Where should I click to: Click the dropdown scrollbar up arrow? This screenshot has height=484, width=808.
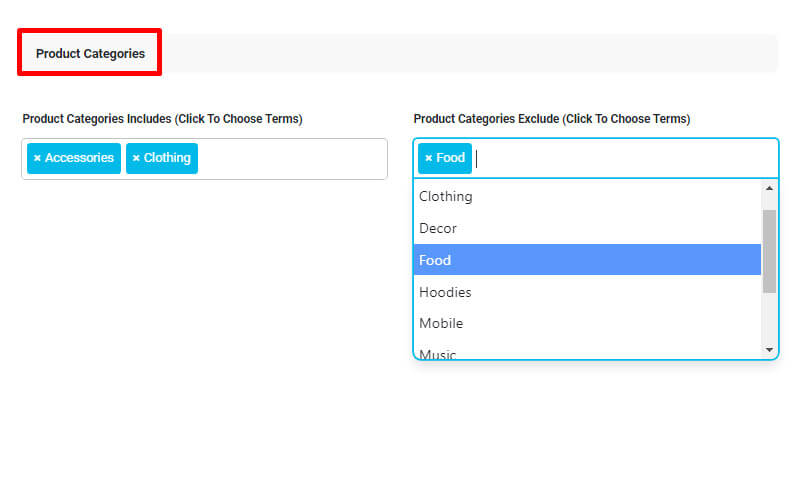pyautogui.click(x=769, y=188)
